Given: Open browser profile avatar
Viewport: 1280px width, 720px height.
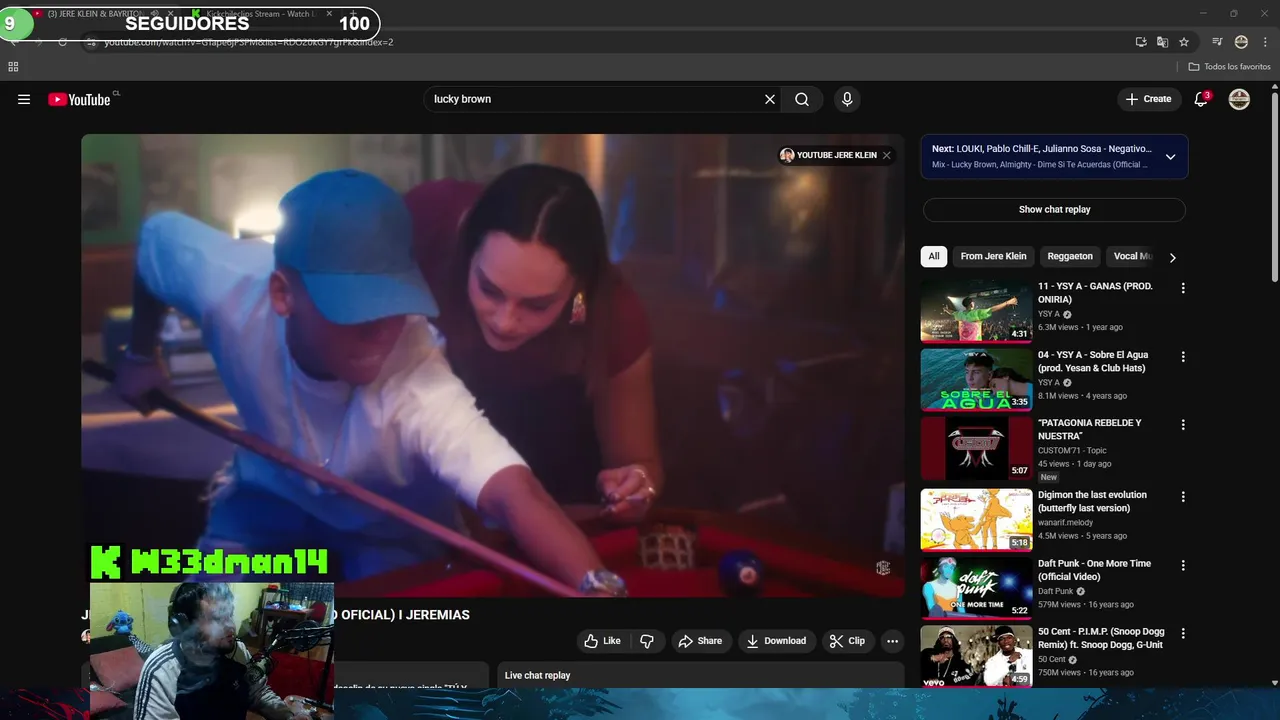Looking at the screenshot, I should [1241, 42].
